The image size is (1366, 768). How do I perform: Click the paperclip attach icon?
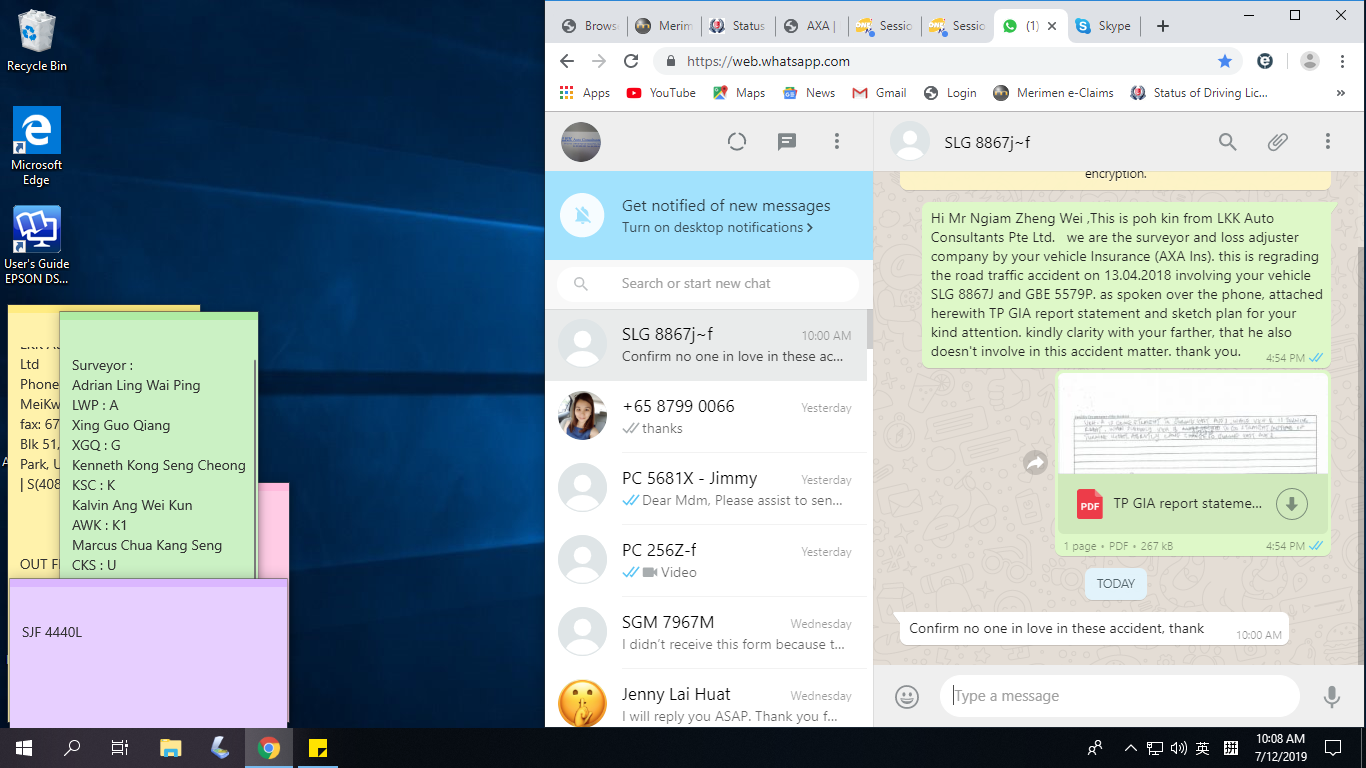click(1277, 142)
